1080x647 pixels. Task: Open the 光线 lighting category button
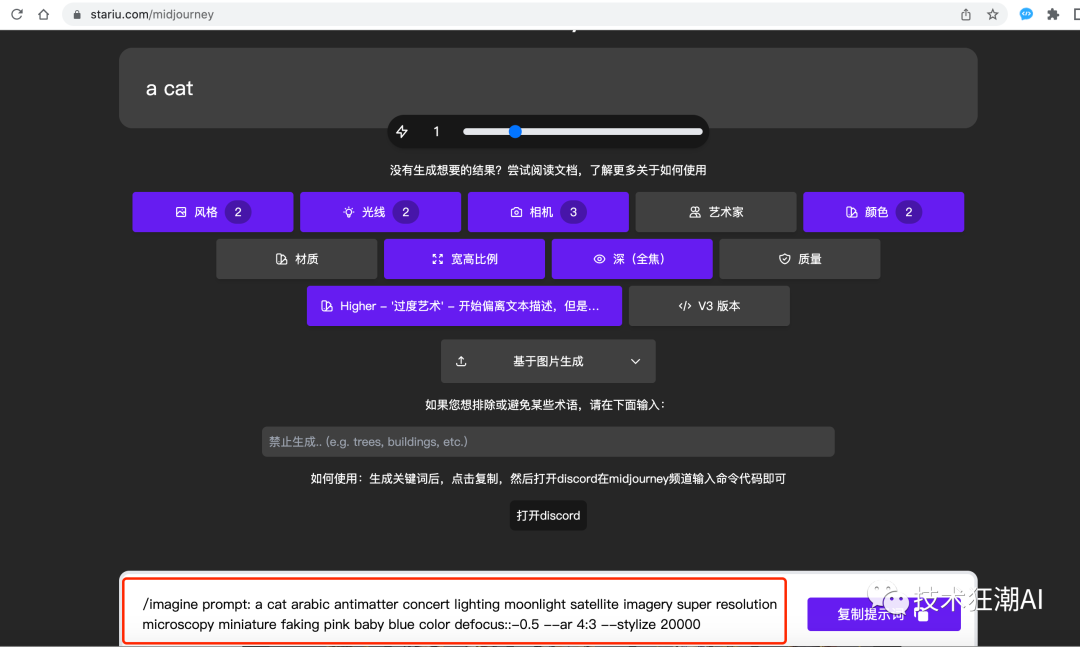380,212
